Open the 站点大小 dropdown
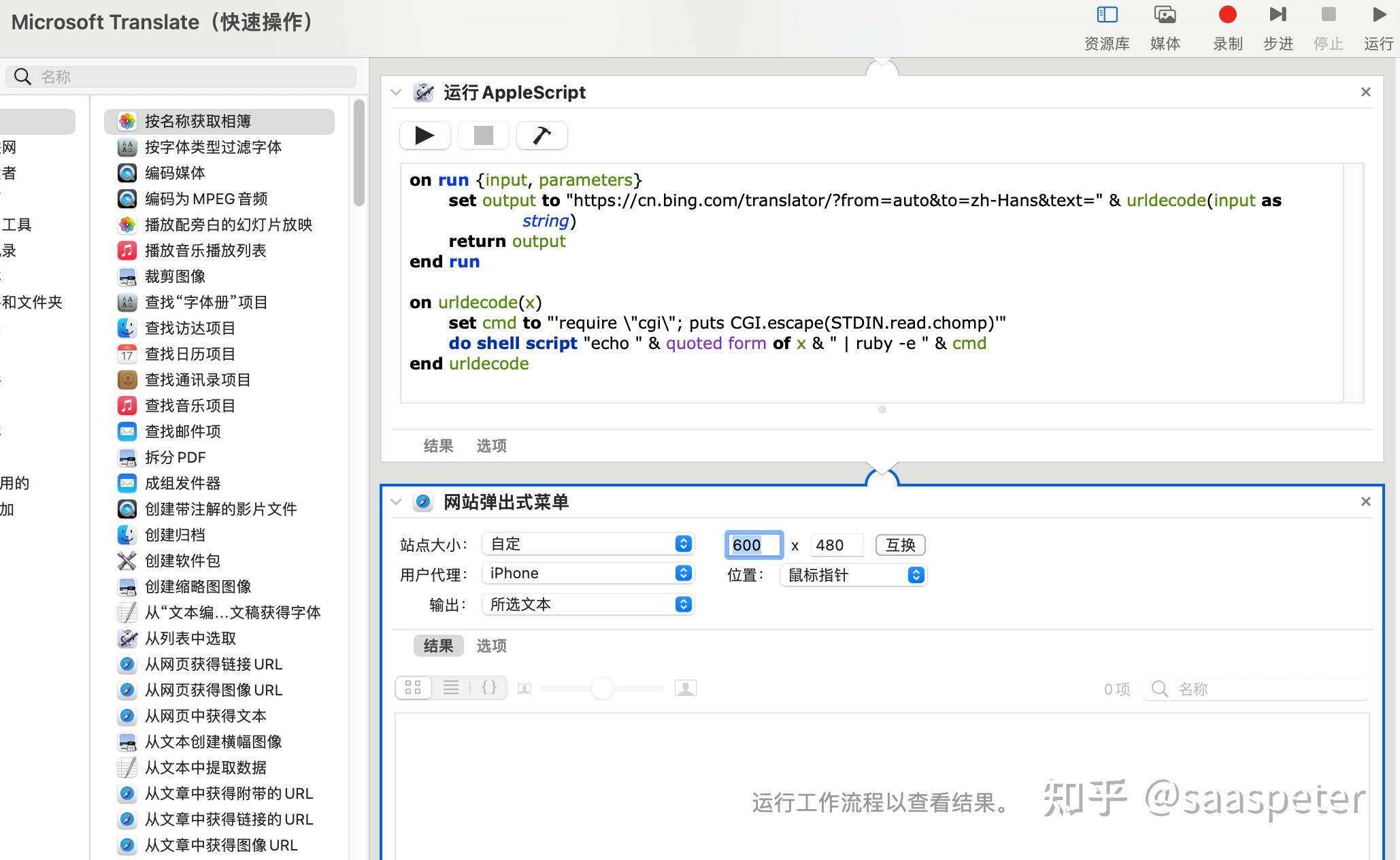 coord(588,544)
